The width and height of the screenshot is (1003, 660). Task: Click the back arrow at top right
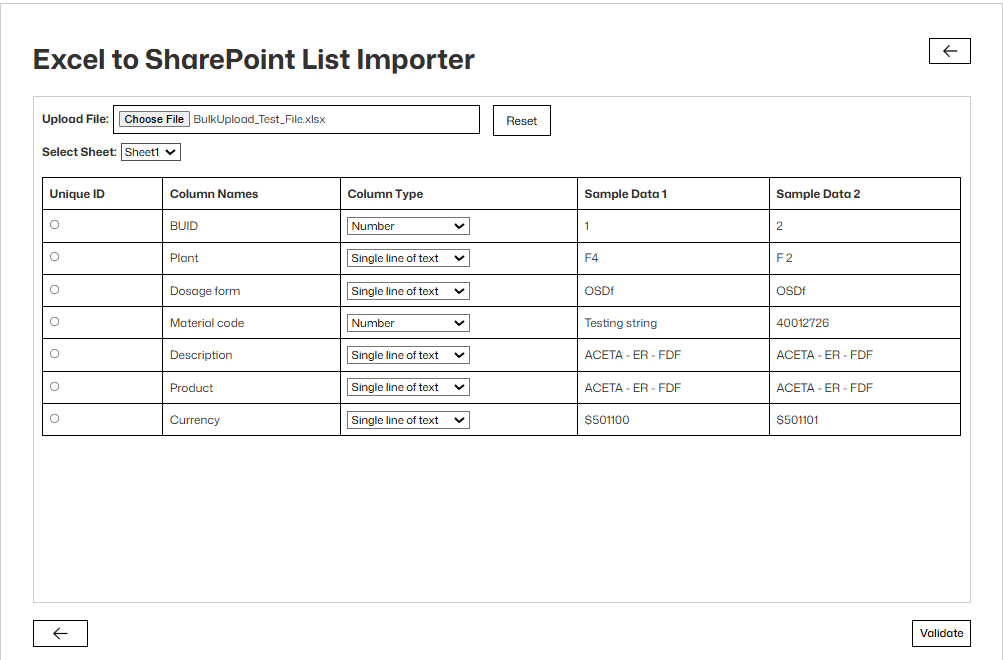949,51
